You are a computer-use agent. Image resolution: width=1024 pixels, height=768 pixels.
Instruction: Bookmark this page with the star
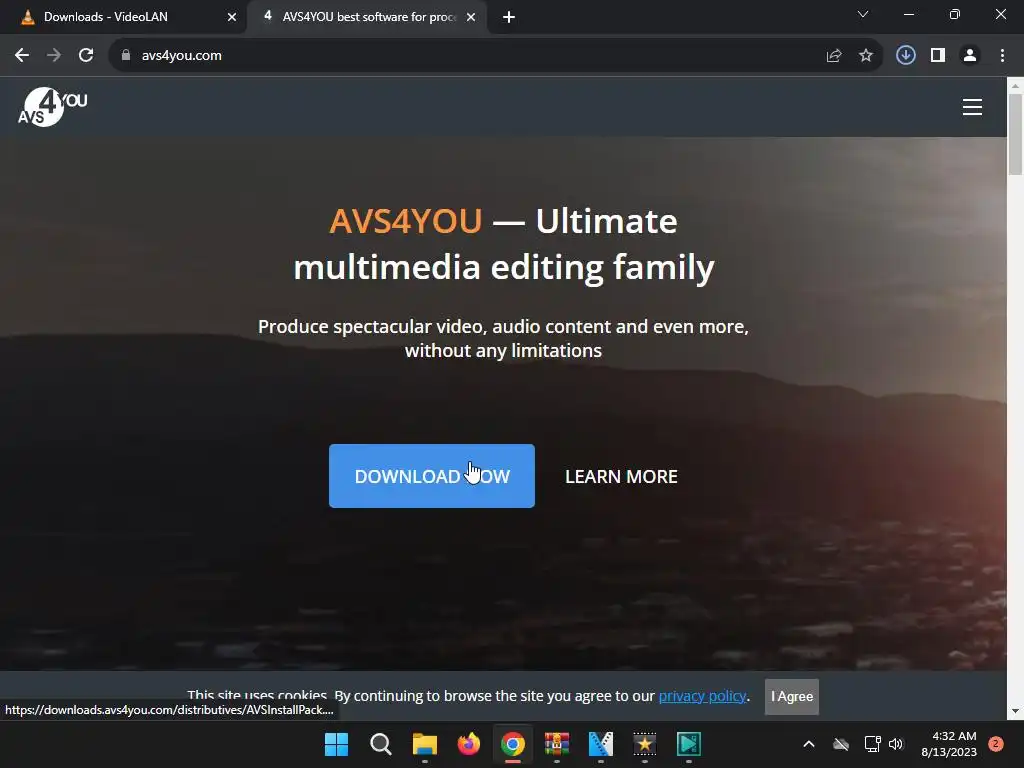(866, 56)
